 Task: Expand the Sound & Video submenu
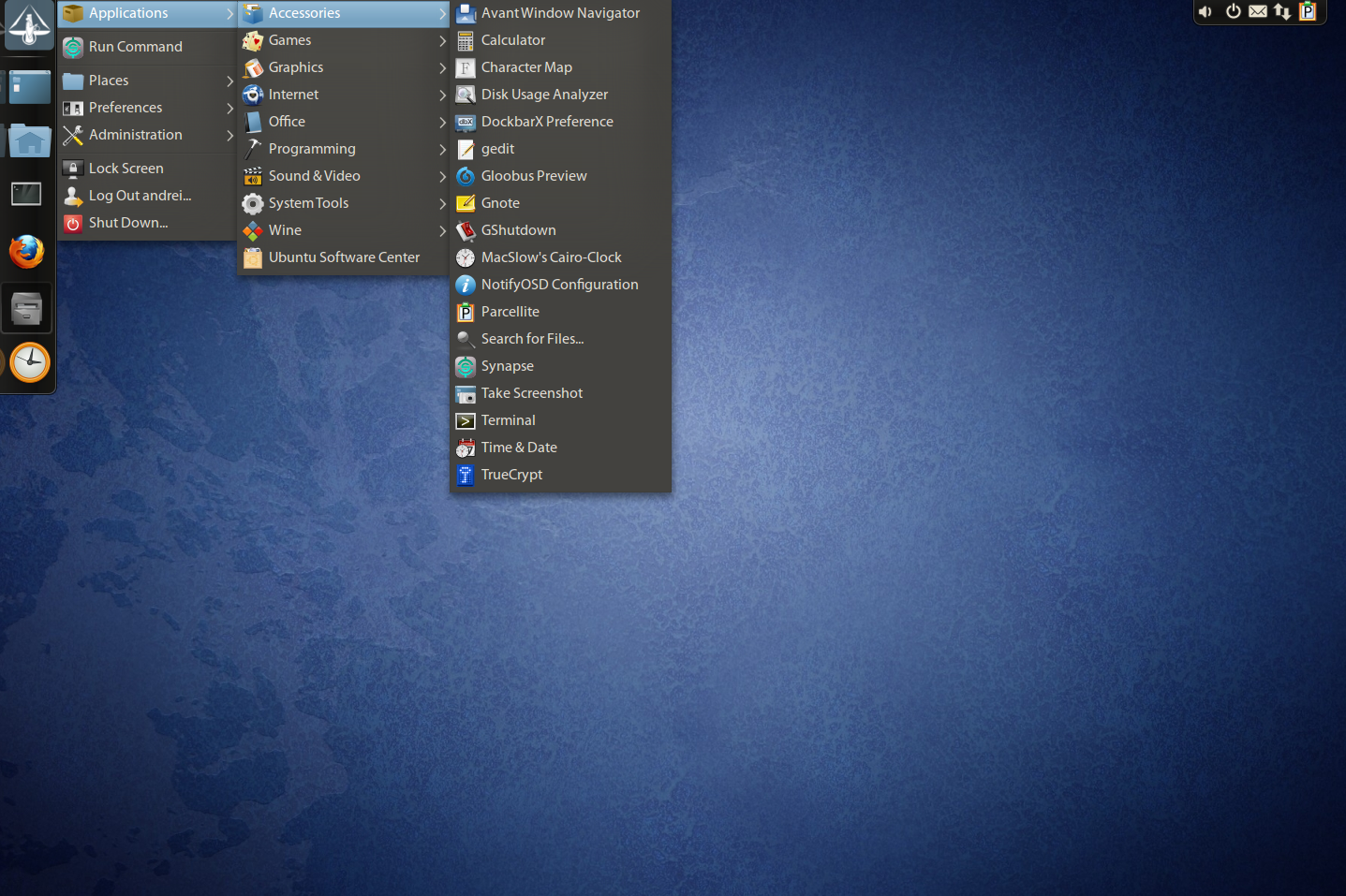314,175
